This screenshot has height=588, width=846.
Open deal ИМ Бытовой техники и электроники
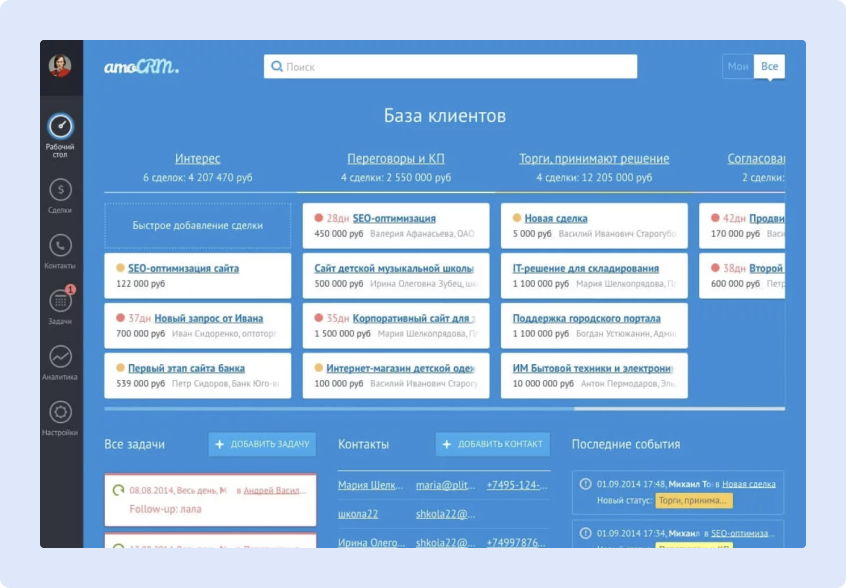click(x=592, y=368)
